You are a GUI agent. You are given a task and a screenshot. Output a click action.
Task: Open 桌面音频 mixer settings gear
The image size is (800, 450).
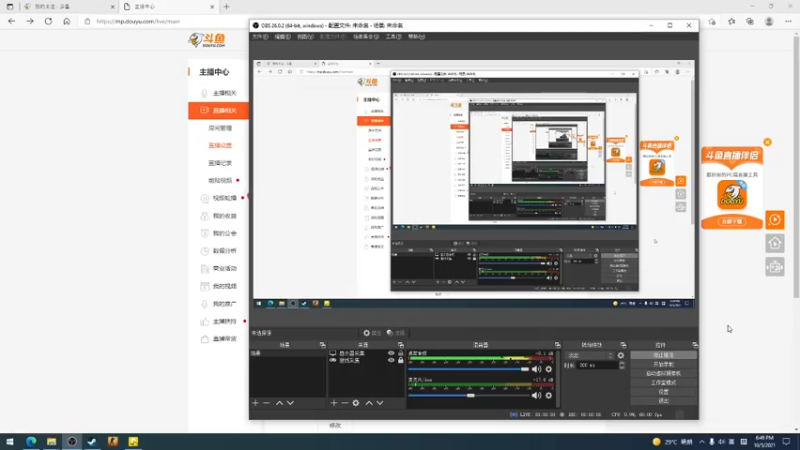[548, 369]
